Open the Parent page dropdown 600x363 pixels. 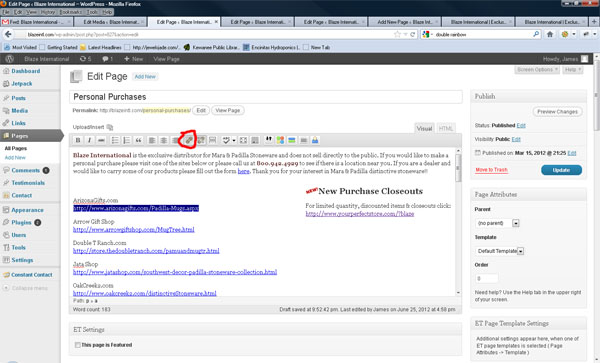497,223
